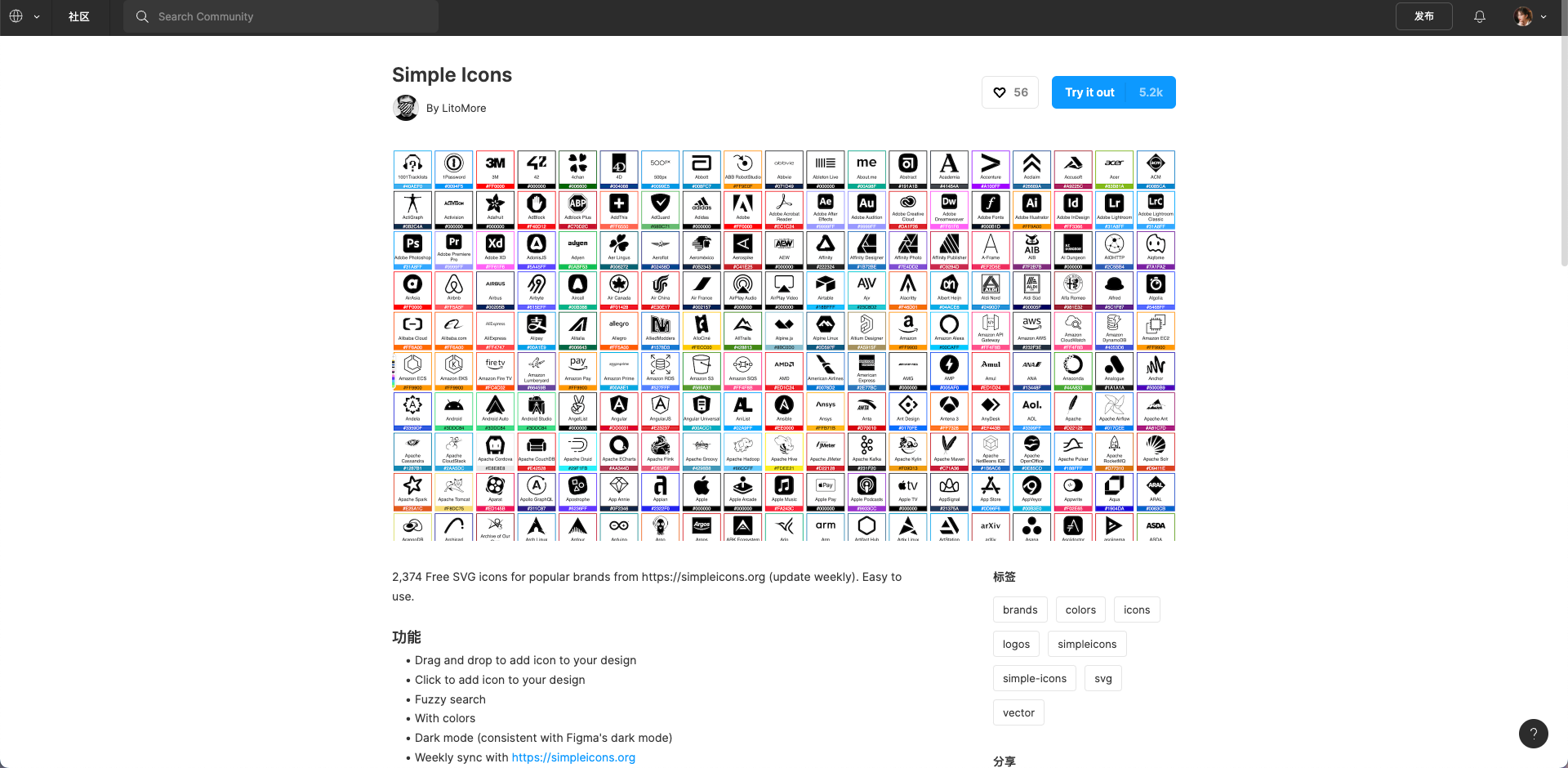This screenshot has height=768, width=1568.
Task: Click the Accenture icon tile
Action: [991, 170]
